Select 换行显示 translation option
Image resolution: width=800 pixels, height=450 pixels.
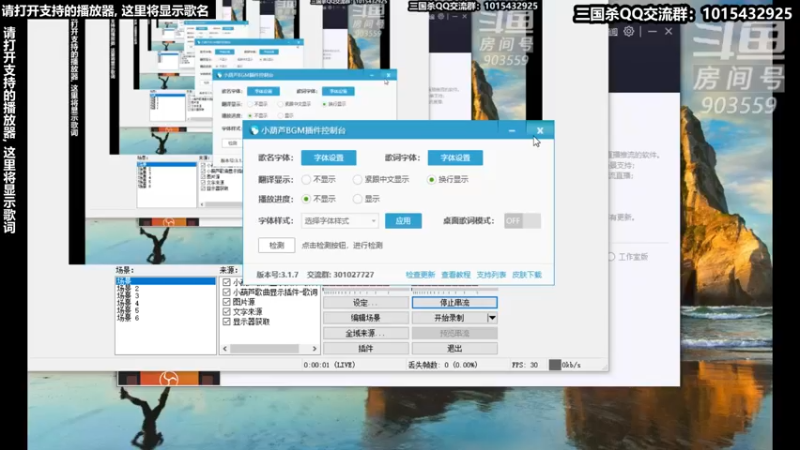pyautogui.click(x=432, y=180)
